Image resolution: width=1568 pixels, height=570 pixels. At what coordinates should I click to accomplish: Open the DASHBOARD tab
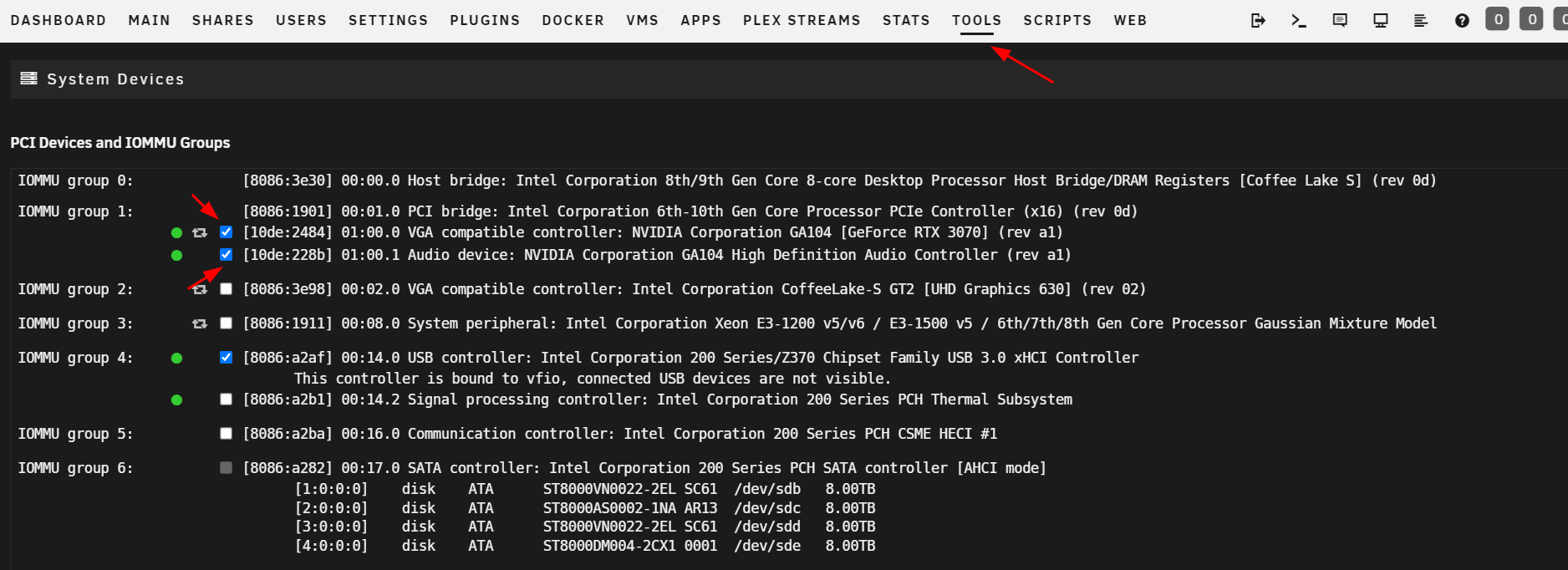pos(59,20)
